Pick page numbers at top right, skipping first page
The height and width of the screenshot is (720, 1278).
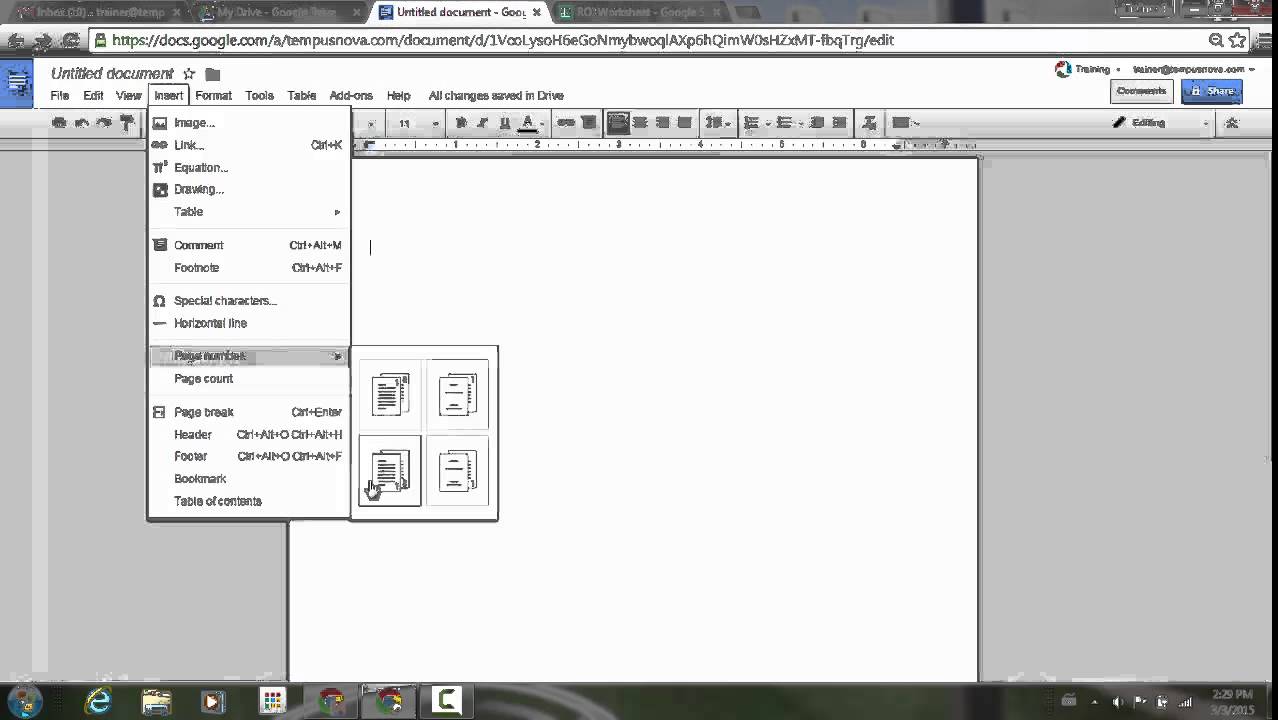458,395
